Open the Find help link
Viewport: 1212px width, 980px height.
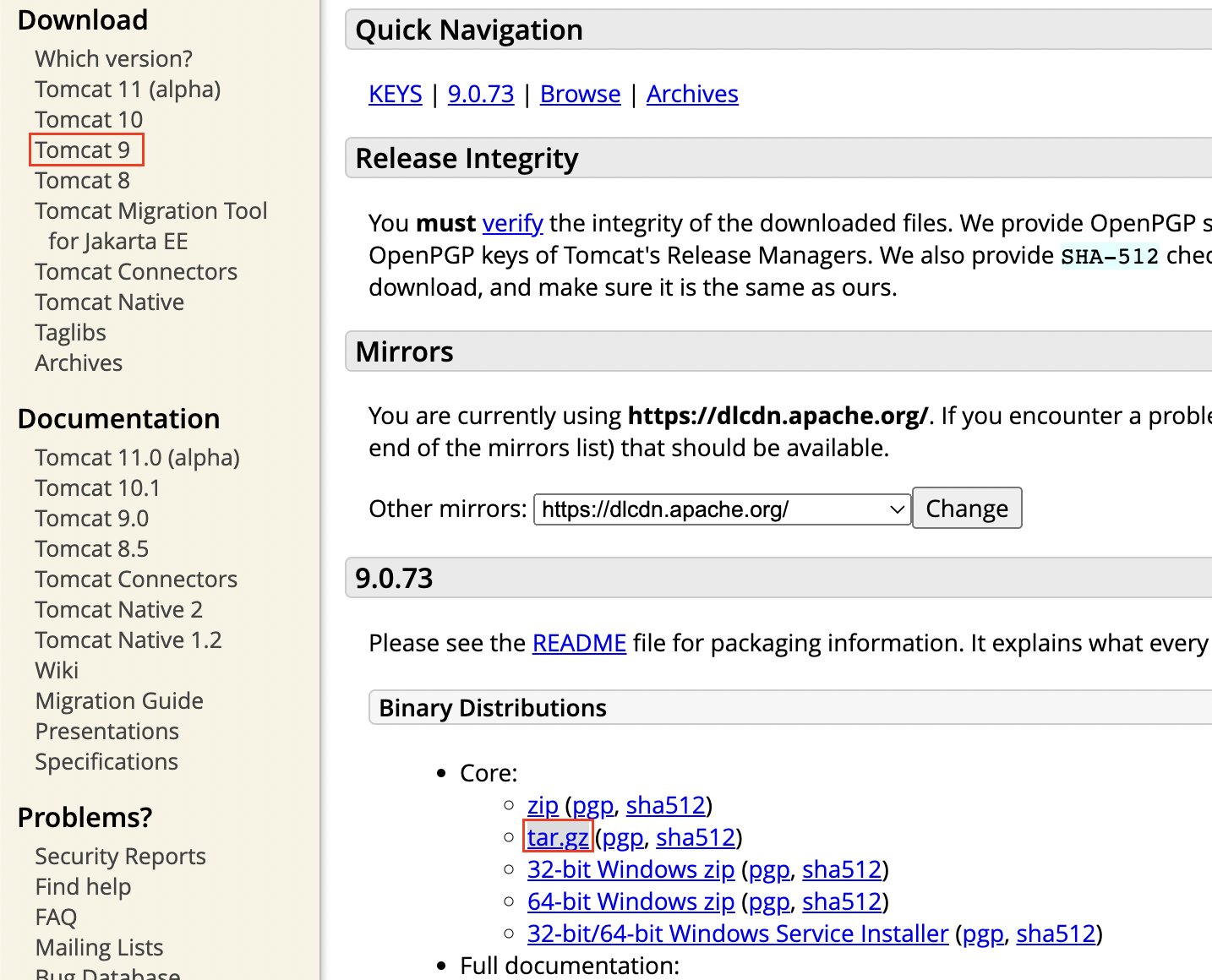84,886
